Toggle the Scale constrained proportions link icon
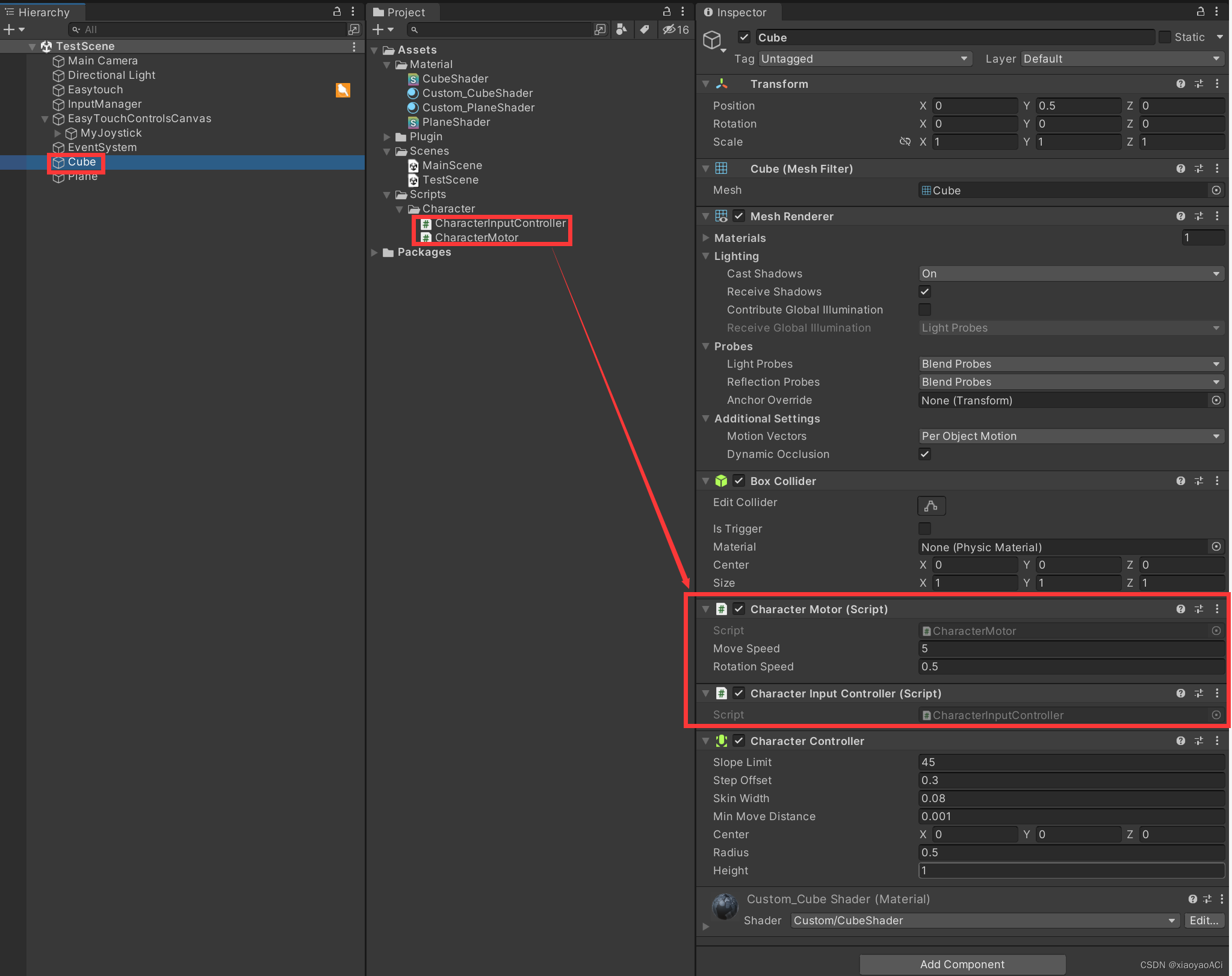 905,142
